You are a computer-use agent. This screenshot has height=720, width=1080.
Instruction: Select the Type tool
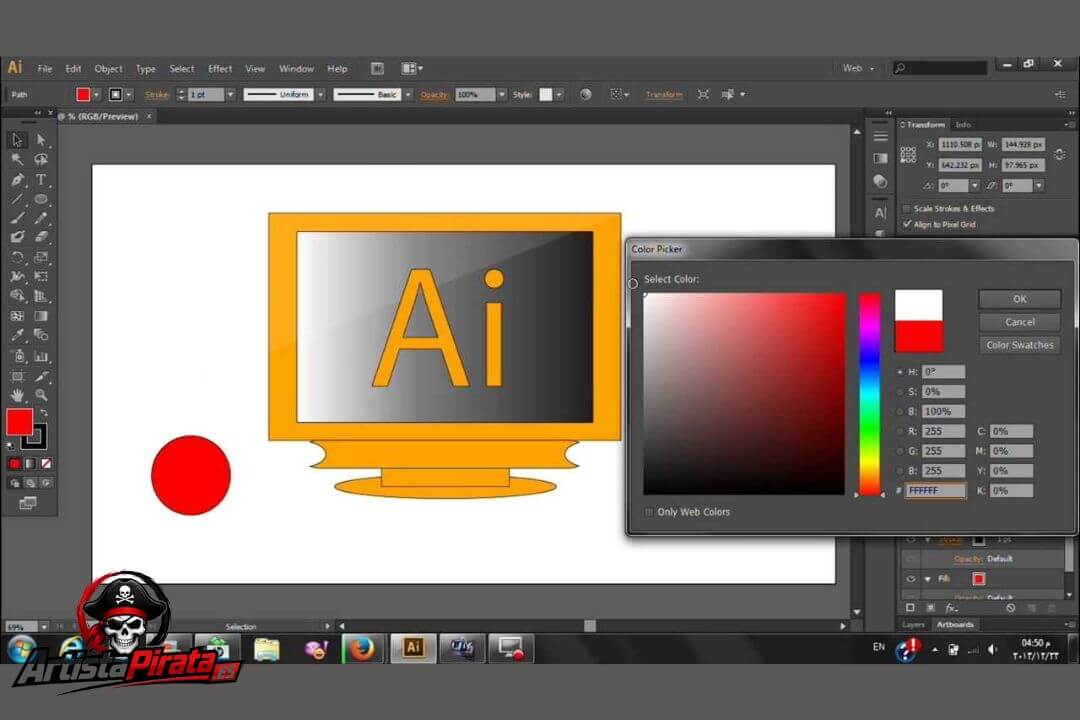pyautogui.click(x=41, y=180)
